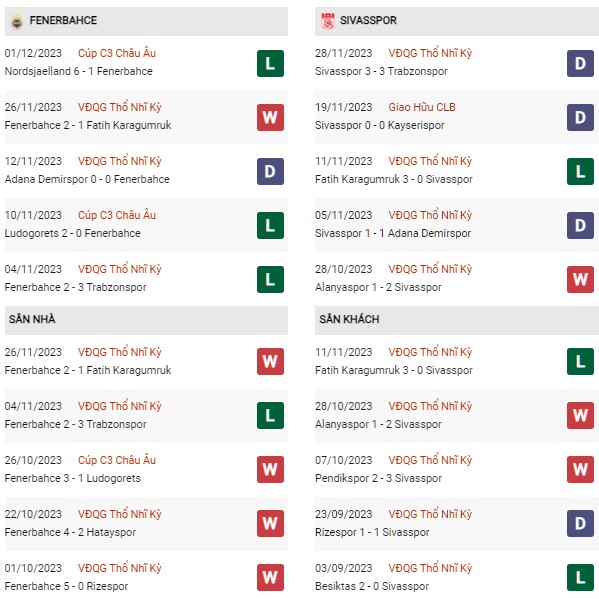Open the FENERBAHCE team name header
599x599 pixels.
tap(63, 20)
